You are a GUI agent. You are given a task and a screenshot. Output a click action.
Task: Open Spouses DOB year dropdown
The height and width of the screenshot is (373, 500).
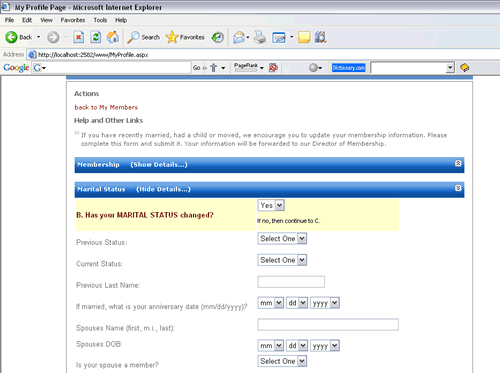click(325, 346)
